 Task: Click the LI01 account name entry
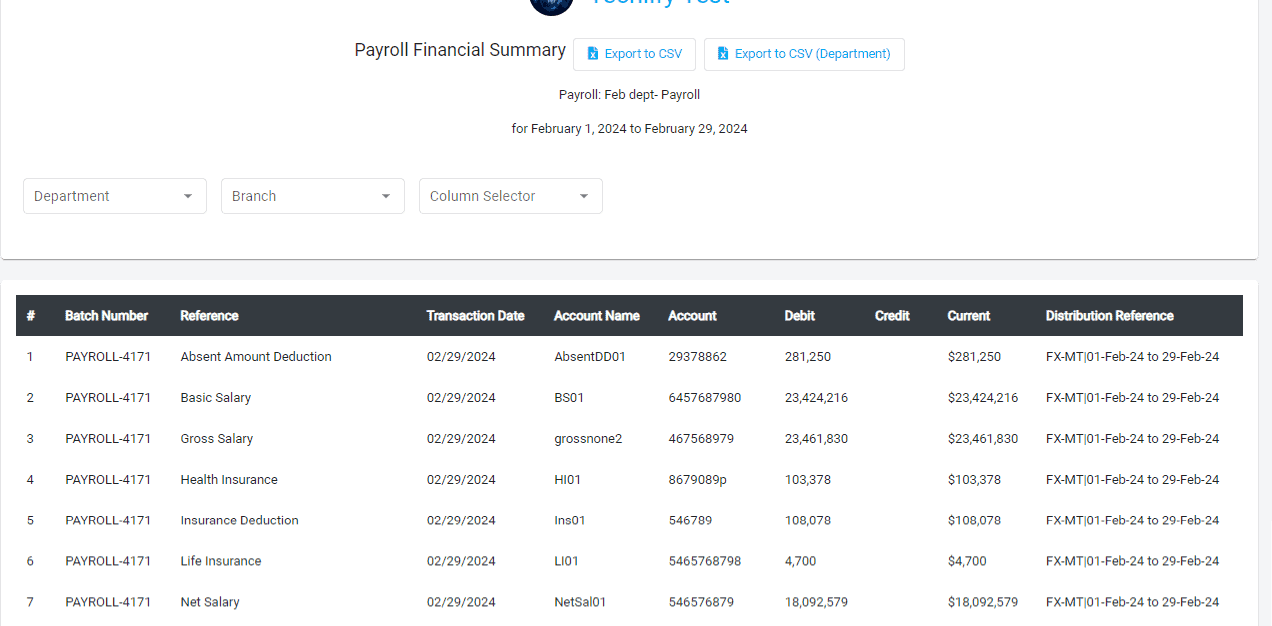click(x=566, y=561)
